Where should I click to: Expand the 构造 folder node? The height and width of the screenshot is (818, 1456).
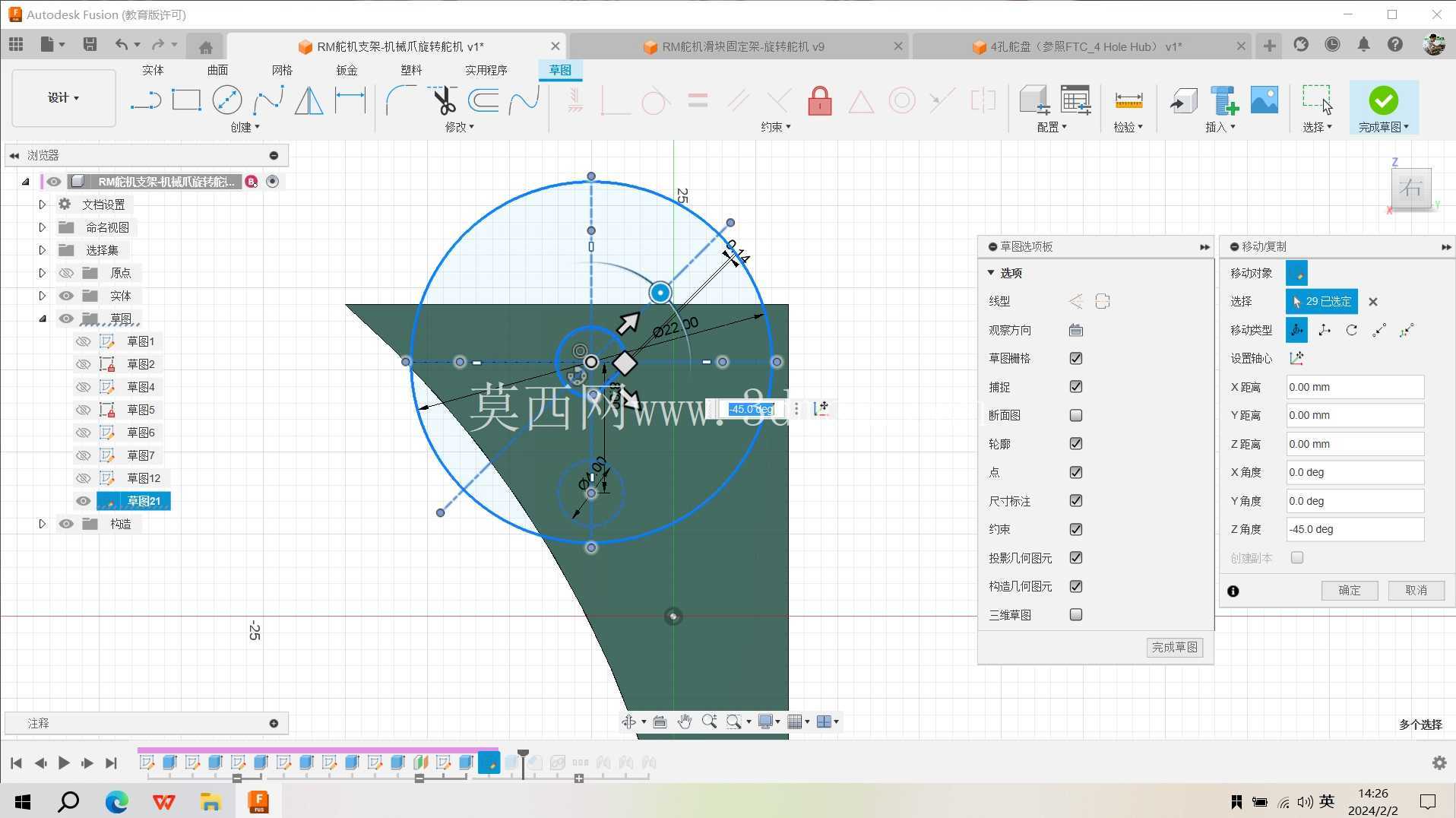coord(42,524)
